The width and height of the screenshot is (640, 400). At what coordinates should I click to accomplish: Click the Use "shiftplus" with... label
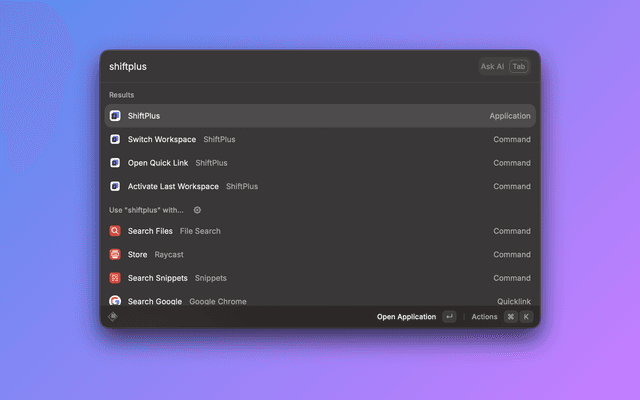click(x=146, y=210)
